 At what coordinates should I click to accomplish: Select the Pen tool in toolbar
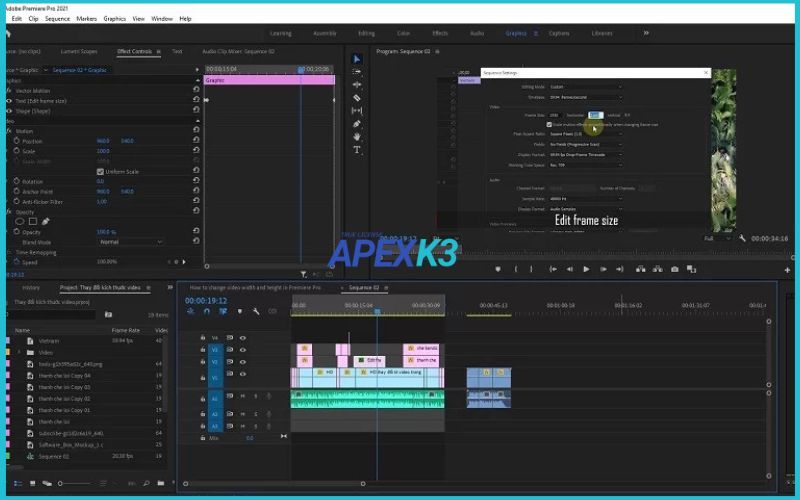click(357, 124)
